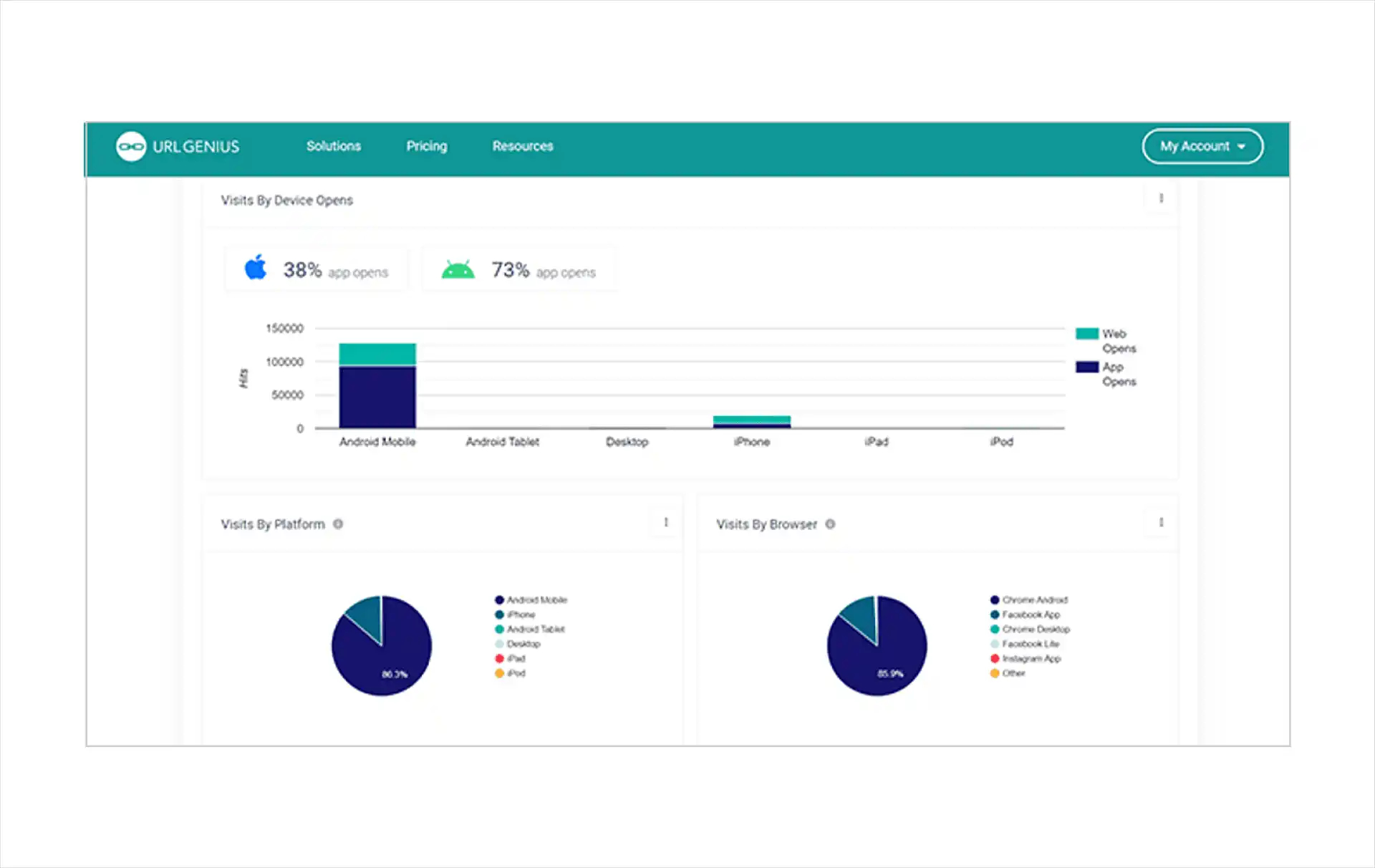
Task: Toggle the Web Opens legend entry
Action: pyautogui.click(x=1104, y=340)
